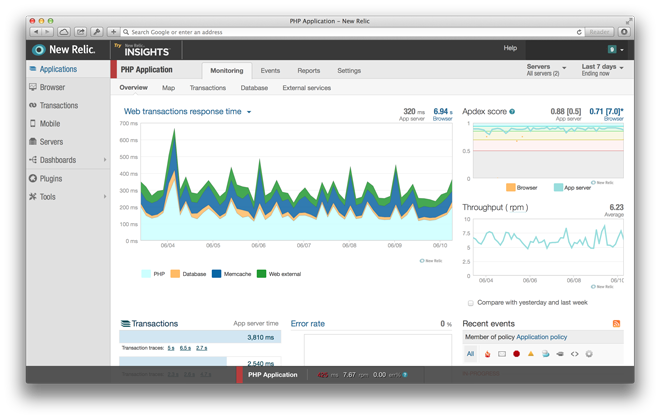Open Plugins in the sidebar
The width and height of the screenshot is (660, 419).
[x=51, y=179]
